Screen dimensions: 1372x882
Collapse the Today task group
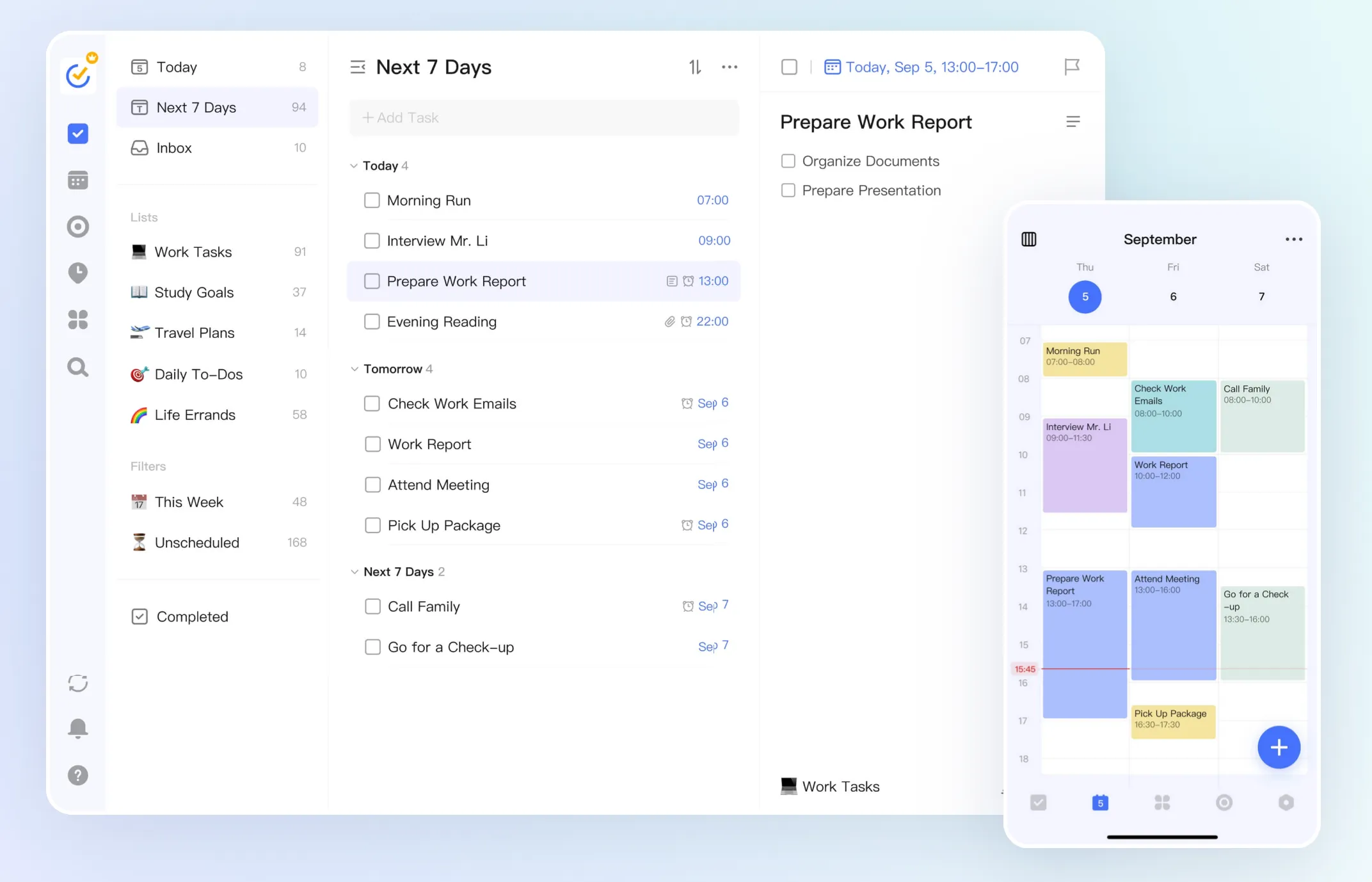[x=355, y=165]
